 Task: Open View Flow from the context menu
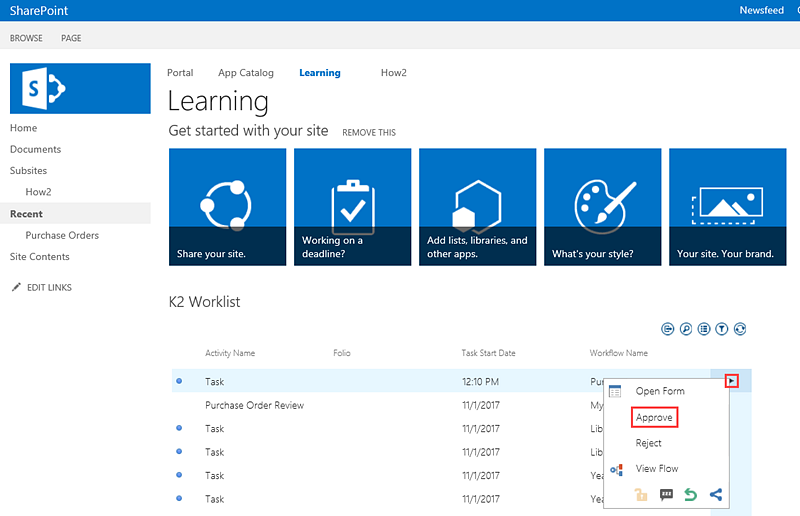point(657,469)
